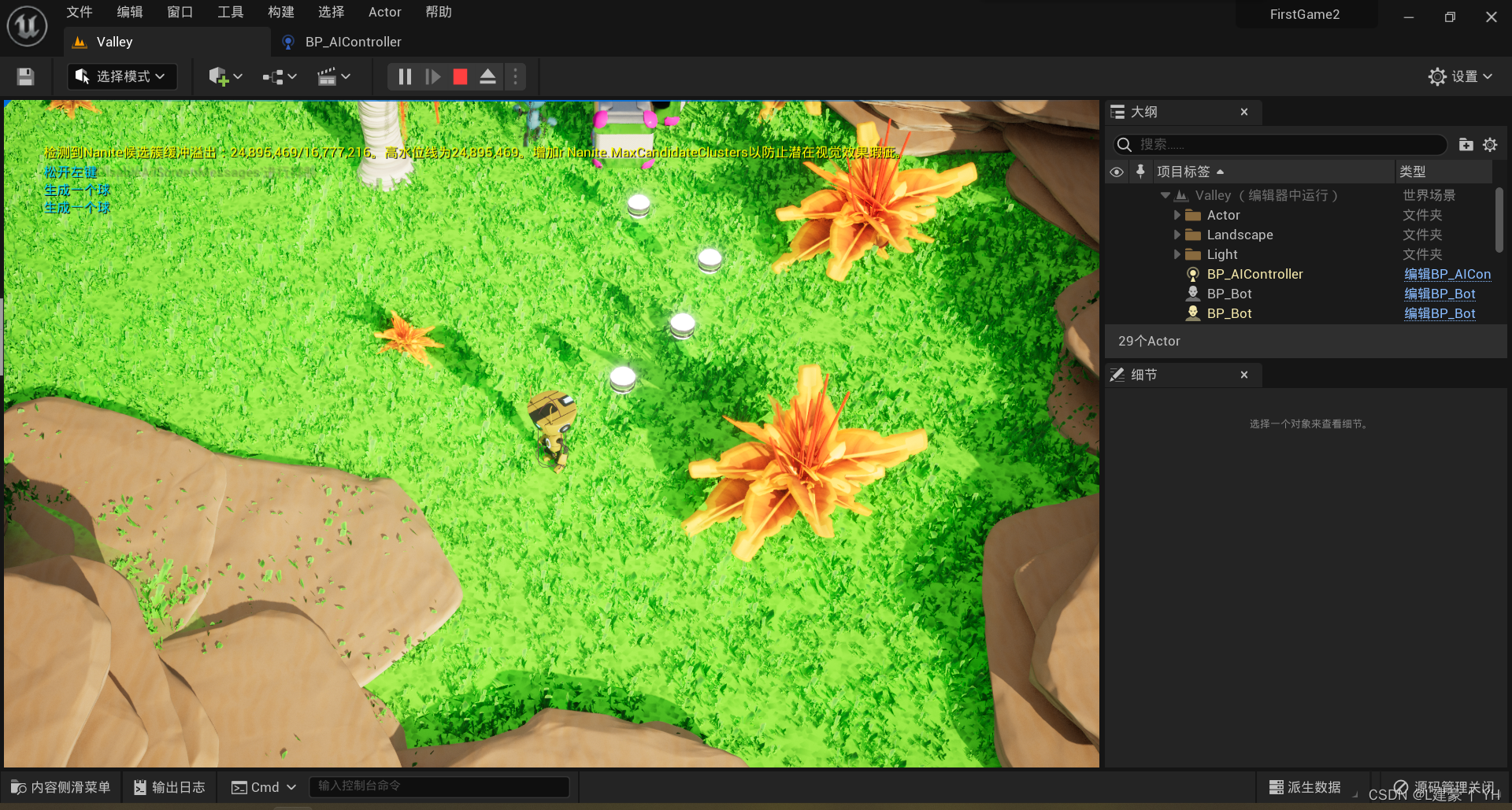Expand the Light folder
This screenshot has width=1512, height=810.
1177,254
